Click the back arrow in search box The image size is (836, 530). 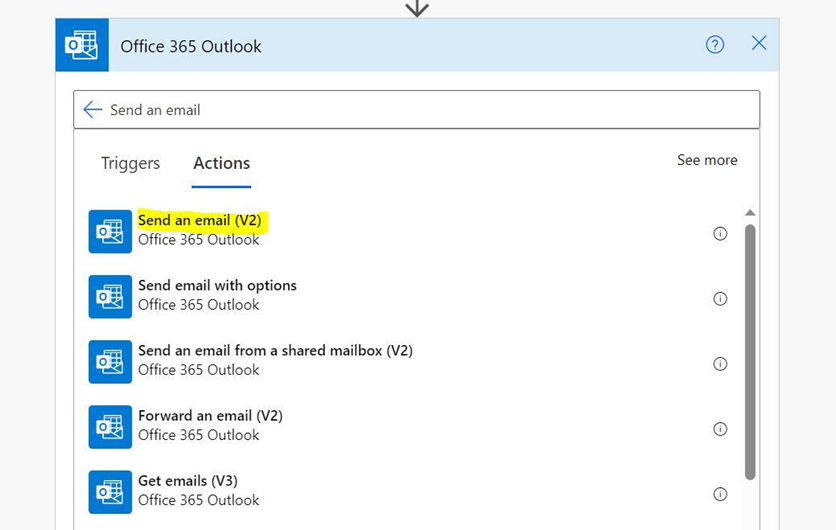pyautogui.click(x=93, y=109)
